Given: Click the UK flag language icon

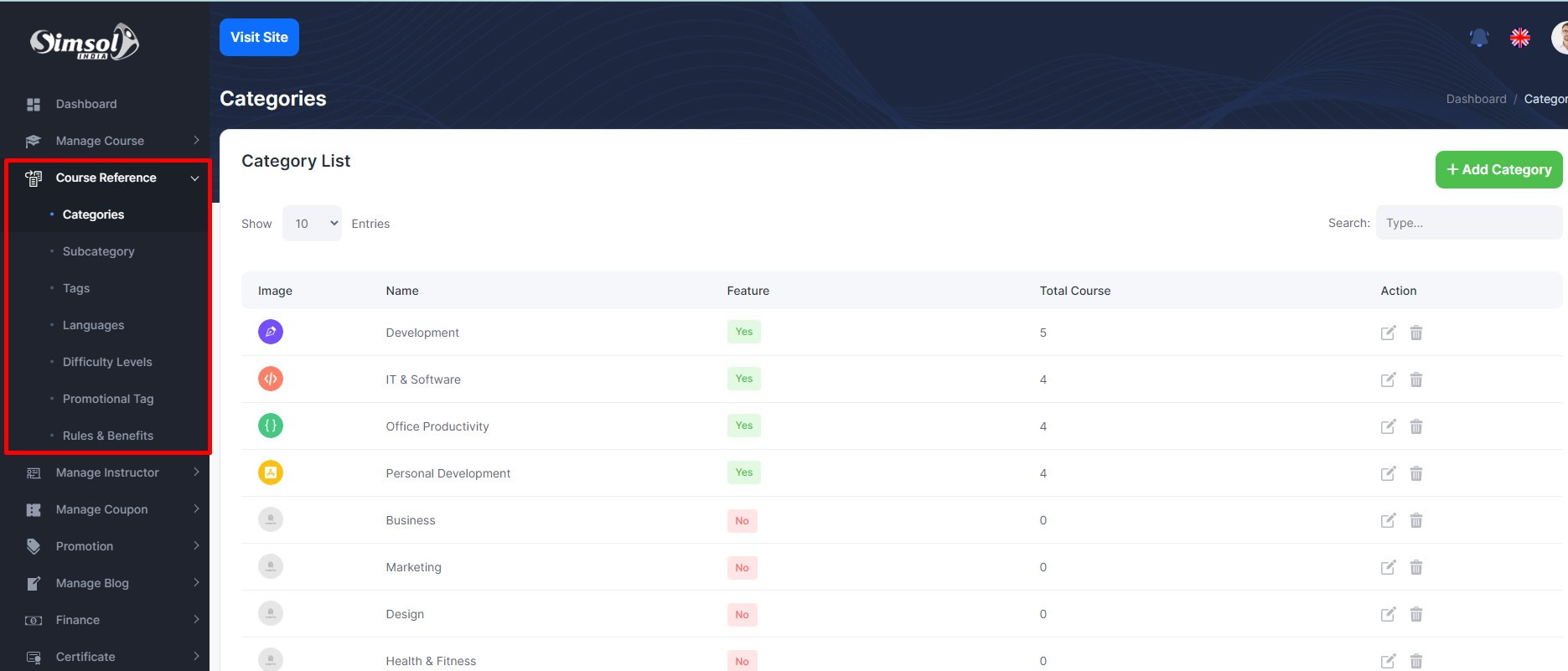Looking at the screenshot, I should point(1519,38).
